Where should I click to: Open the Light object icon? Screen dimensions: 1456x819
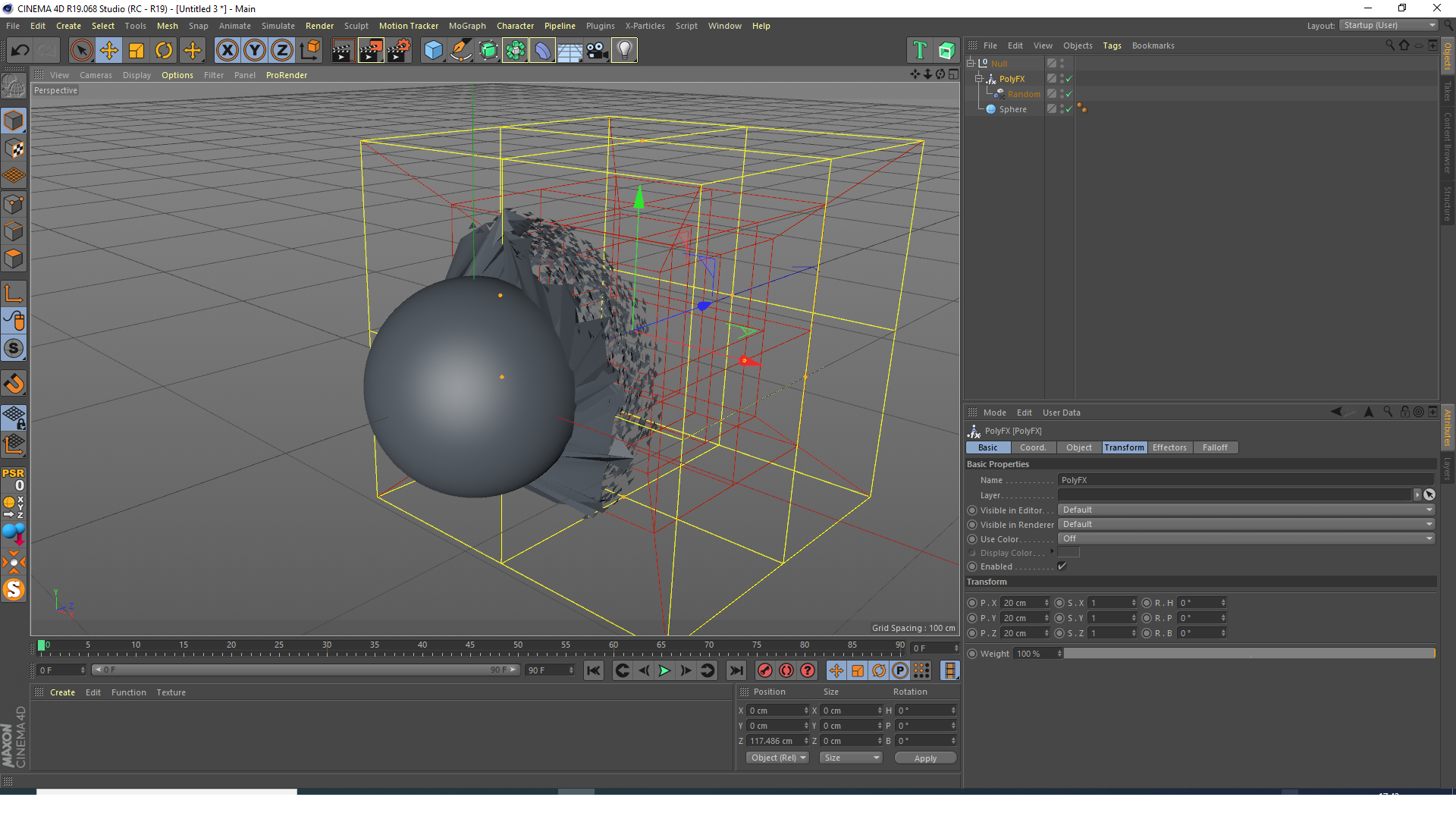point(624,51)
